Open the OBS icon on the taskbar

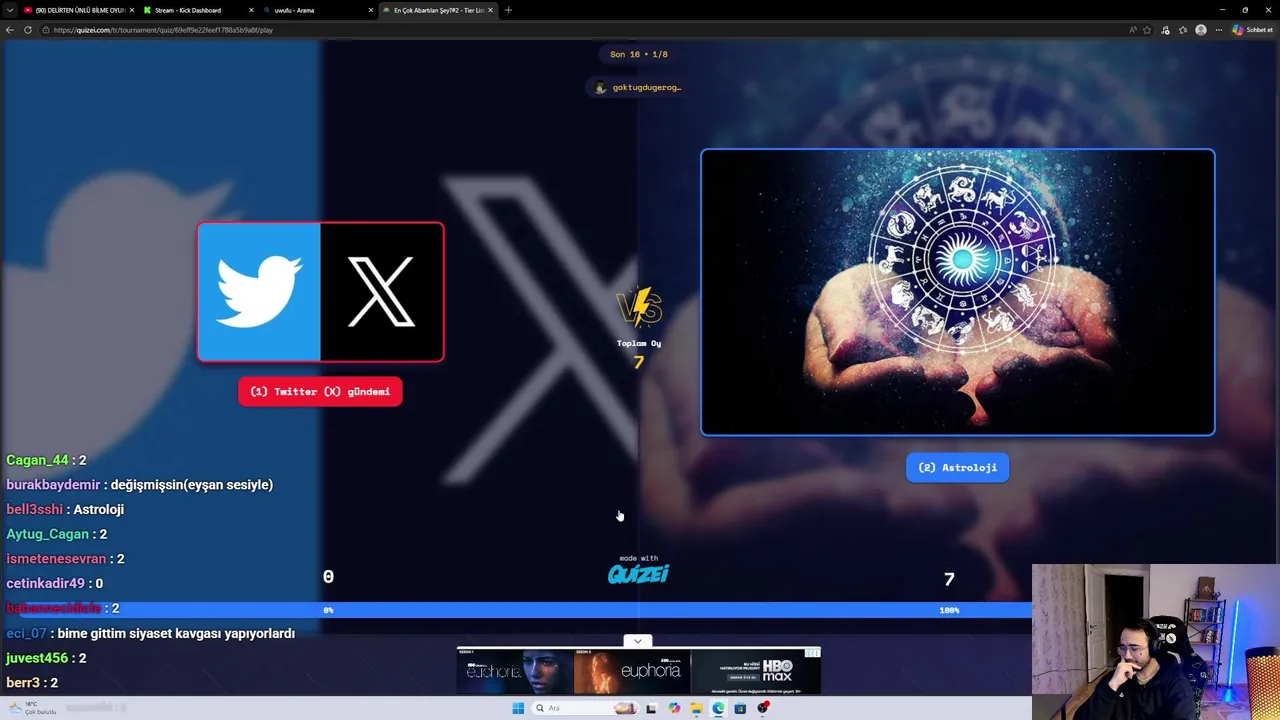(763, 708)
